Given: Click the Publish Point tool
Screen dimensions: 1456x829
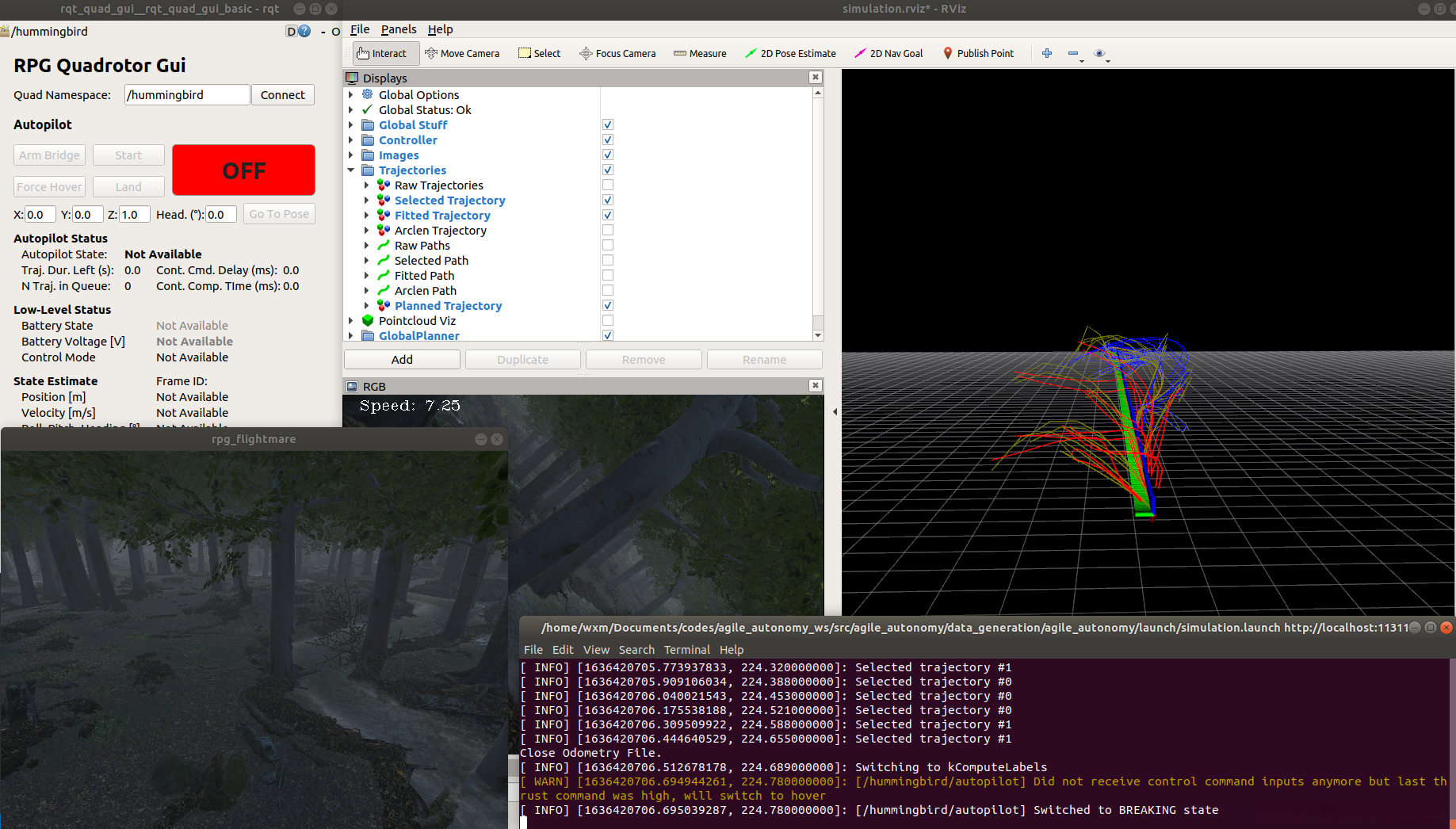Looking at the screenshot, I should point(978,53).
